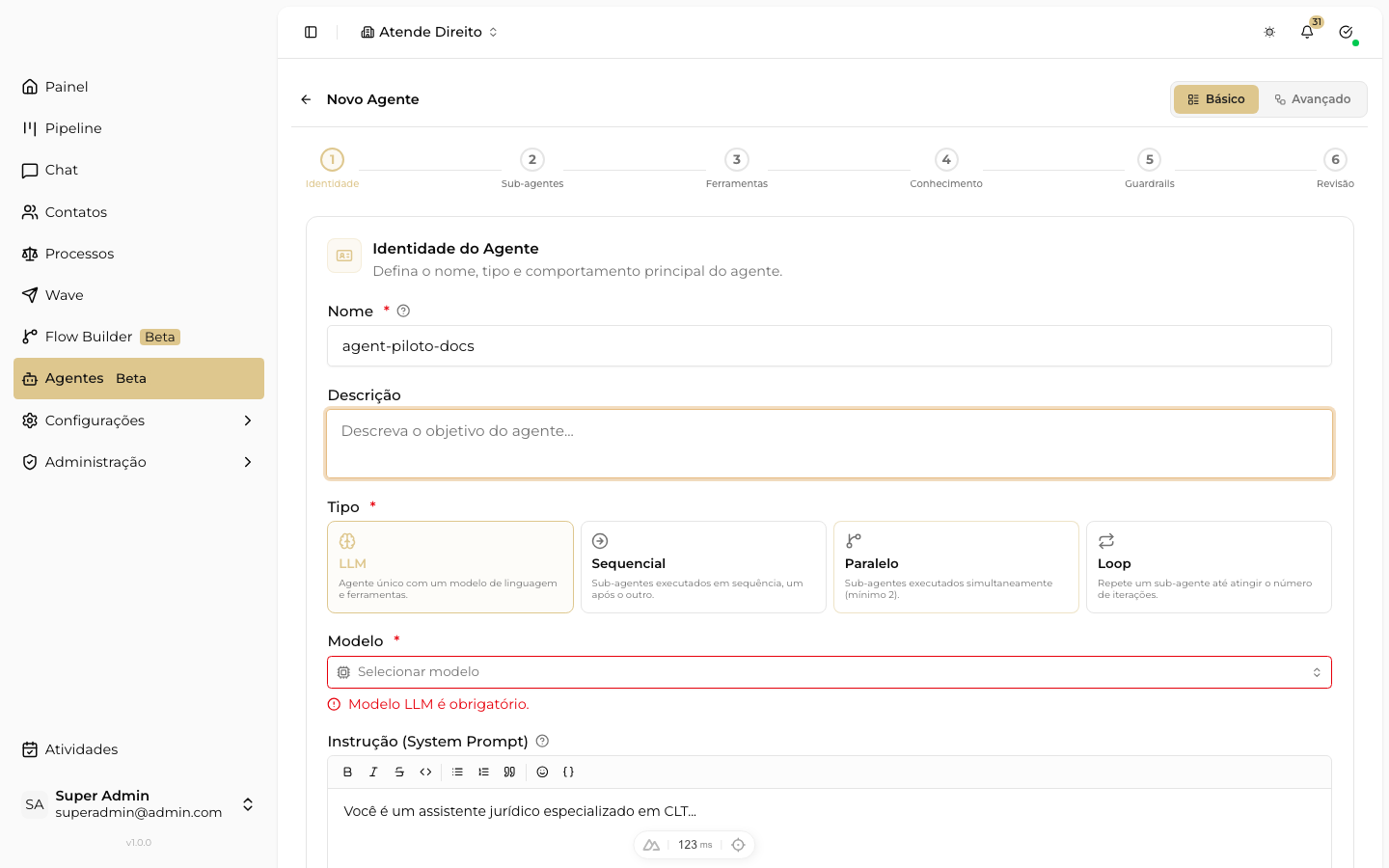Open Pipeline from the sidebar
The height and width of the screenshot is (868, 1389).
pos(139,128)
